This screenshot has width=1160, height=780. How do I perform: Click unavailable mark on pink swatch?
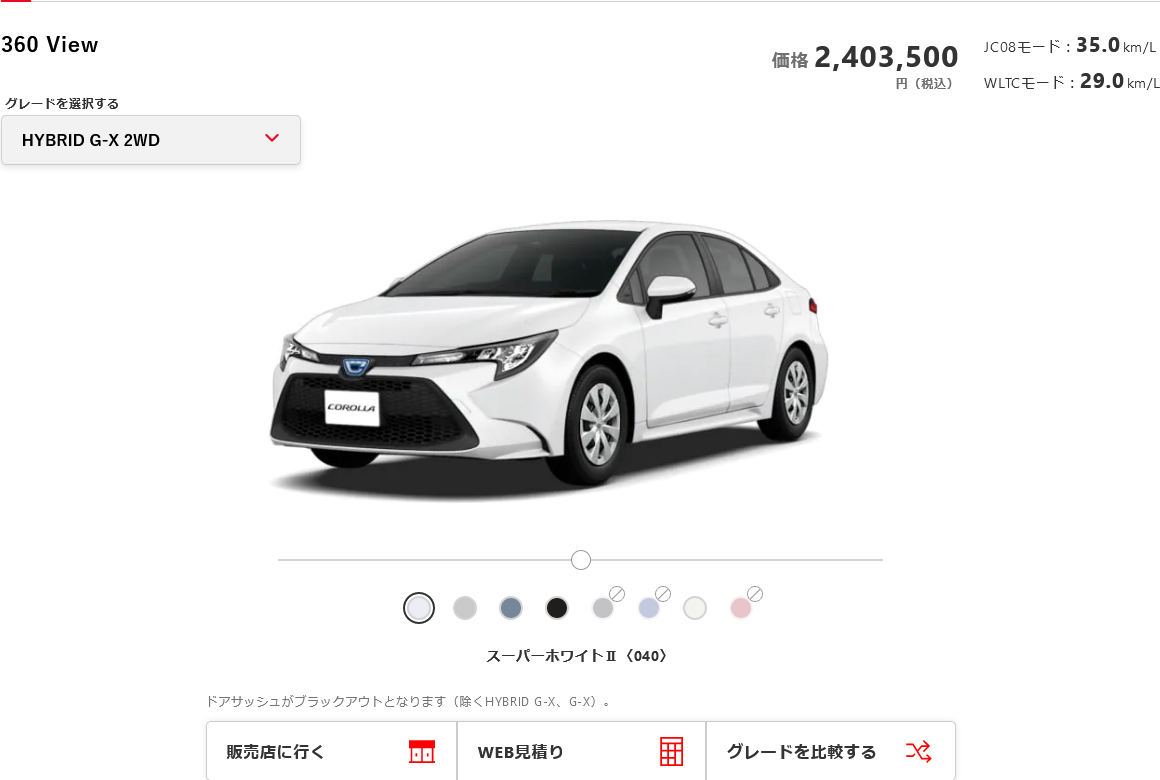coord(755,594)
